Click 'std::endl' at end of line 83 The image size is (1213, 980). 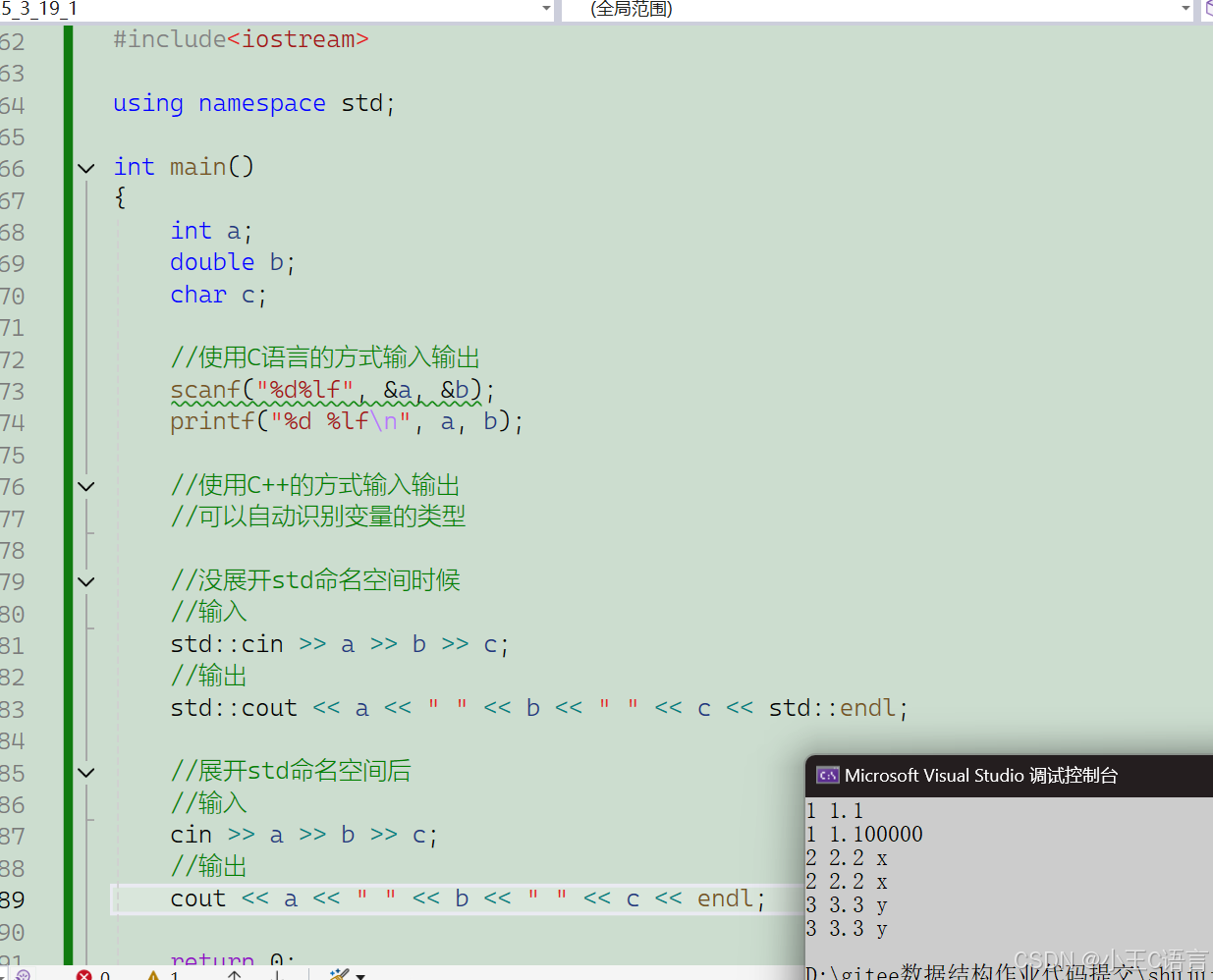pos(832,708)
